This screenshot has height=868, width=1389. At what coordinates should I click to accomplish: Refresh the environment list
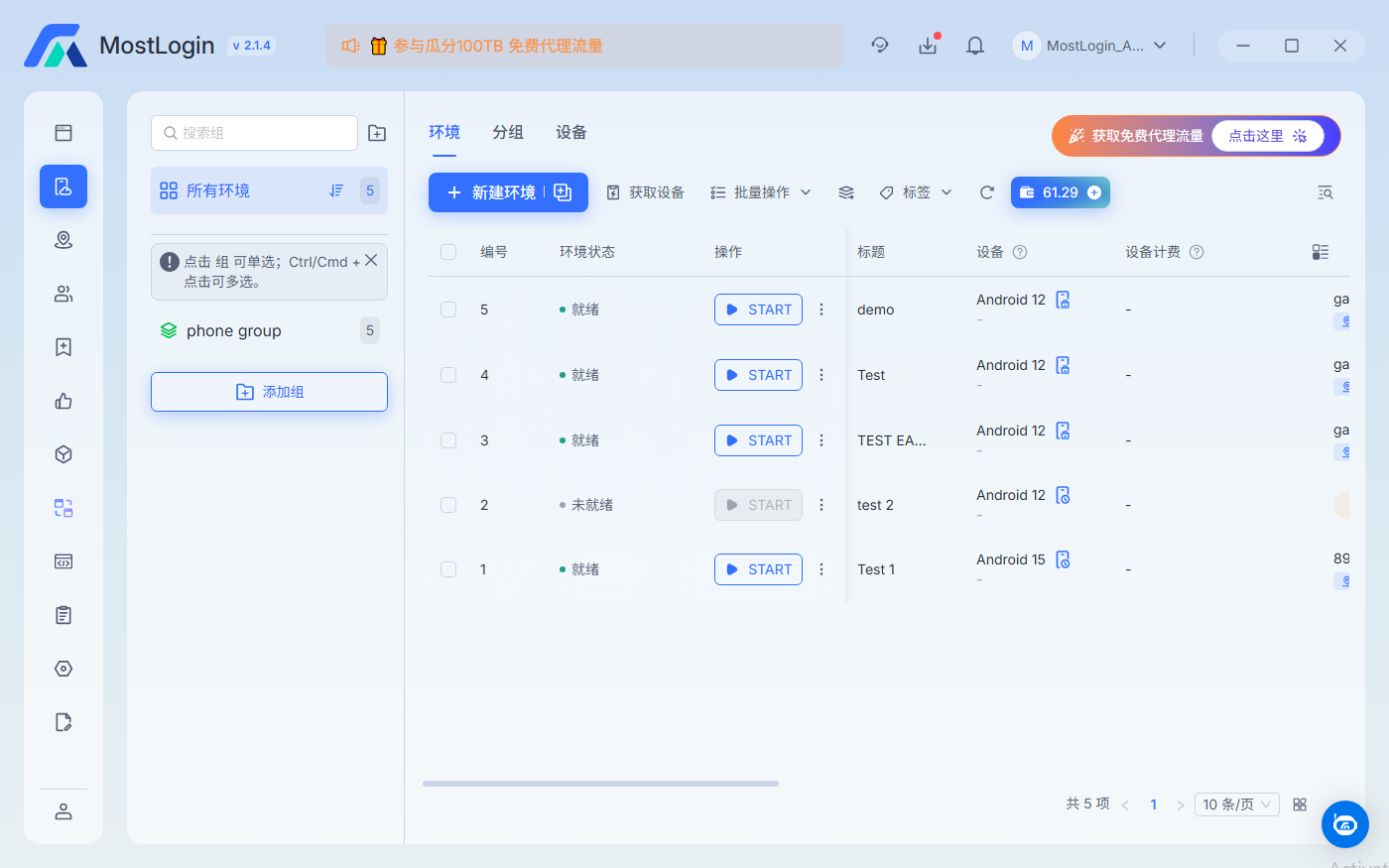coord(987,192)
